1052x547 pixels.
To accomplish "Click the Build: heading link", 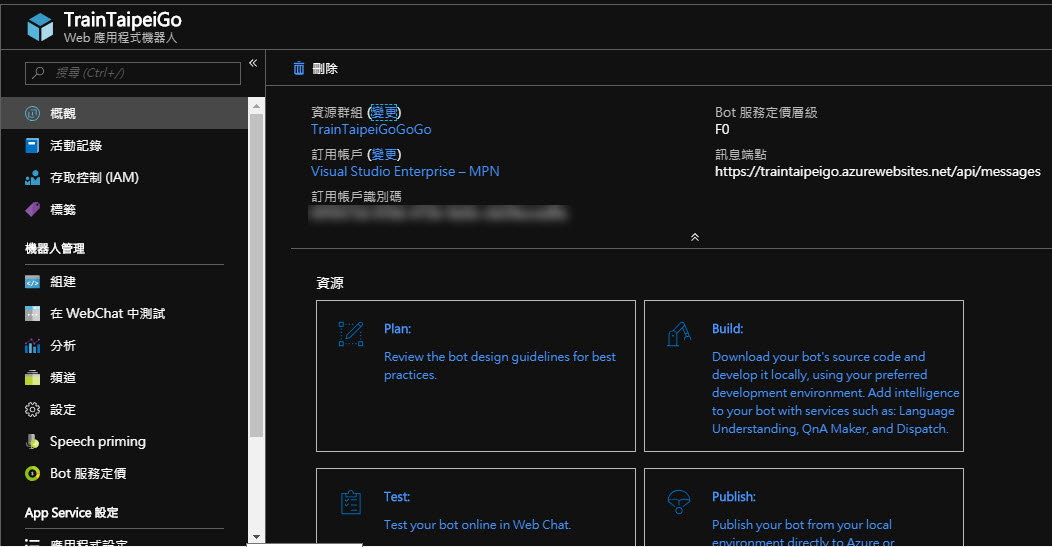I will click(727, 328).
